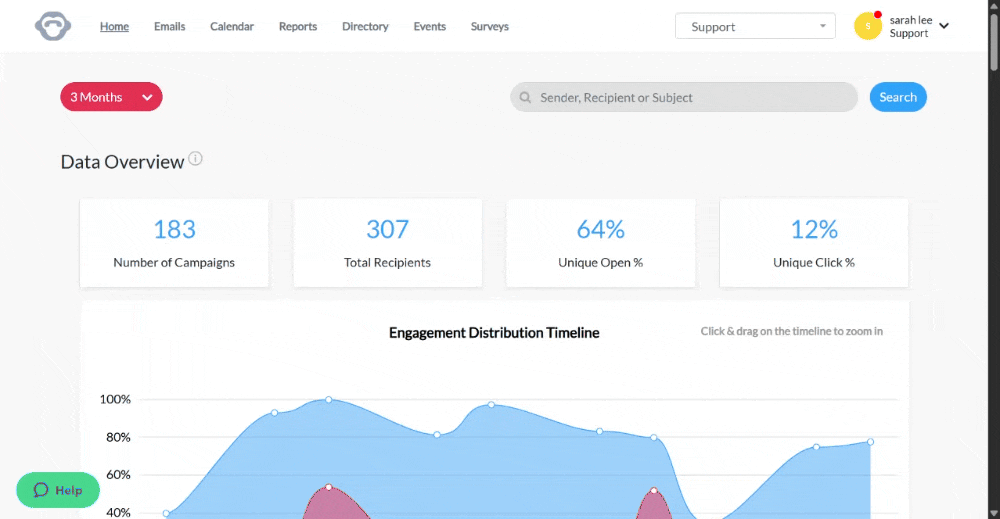Expand the user account menu chevron
Image resolution: width=1000 pixels, height=519 pixels.
pyautogui.click(x=944, y=26)
